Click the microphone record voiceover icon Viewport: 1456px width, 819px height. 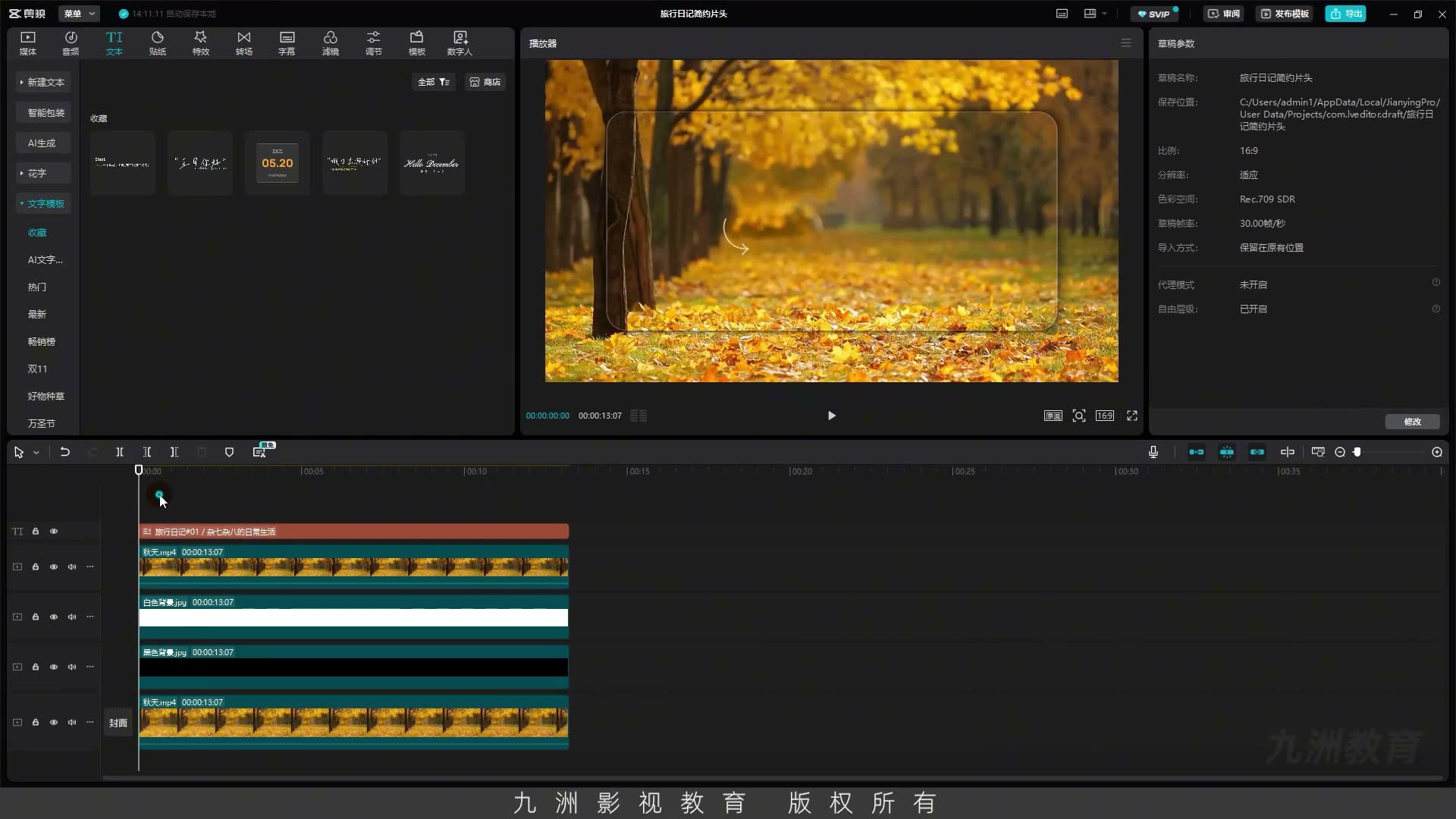pos(1153,452)
